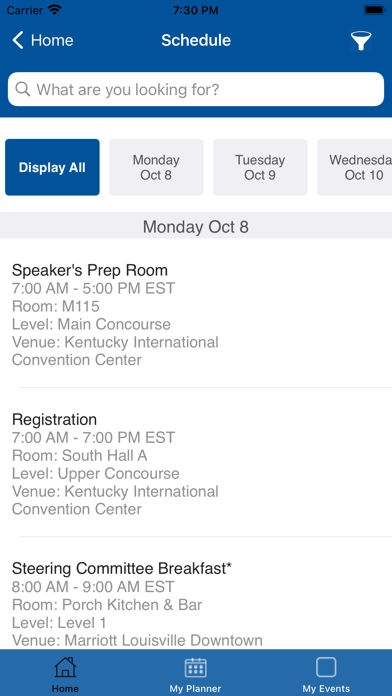The image size is (392, 696).
Task: Select Monday Oct 8 day filter
Action: (156, 167)
